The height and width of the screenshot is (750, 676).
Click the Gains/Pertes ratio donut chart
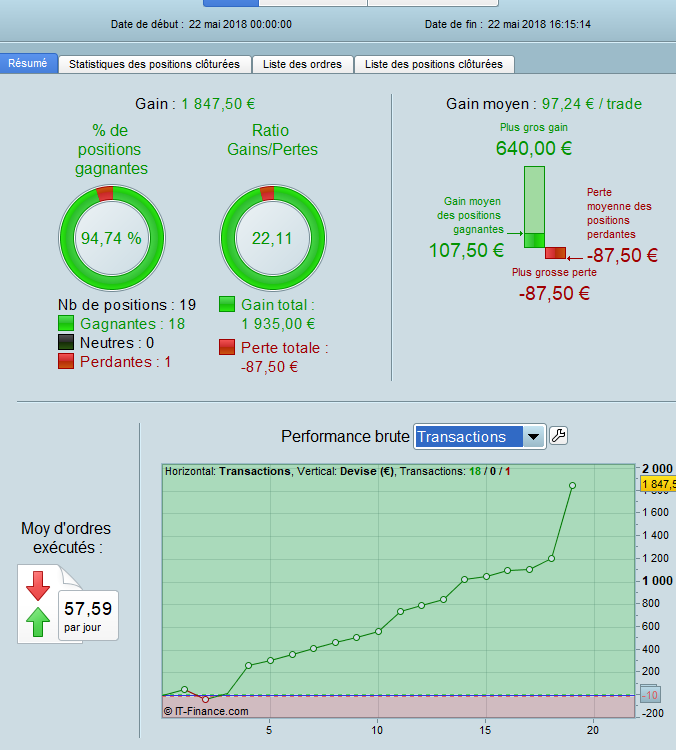coord(273,238)
